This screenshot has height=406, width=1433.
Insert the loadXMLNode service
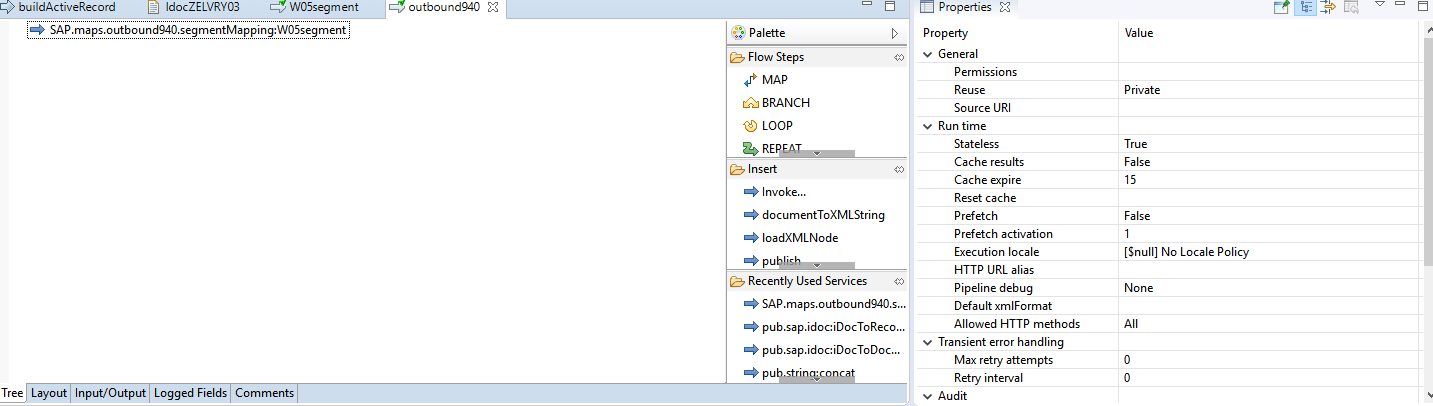(790, 238)
